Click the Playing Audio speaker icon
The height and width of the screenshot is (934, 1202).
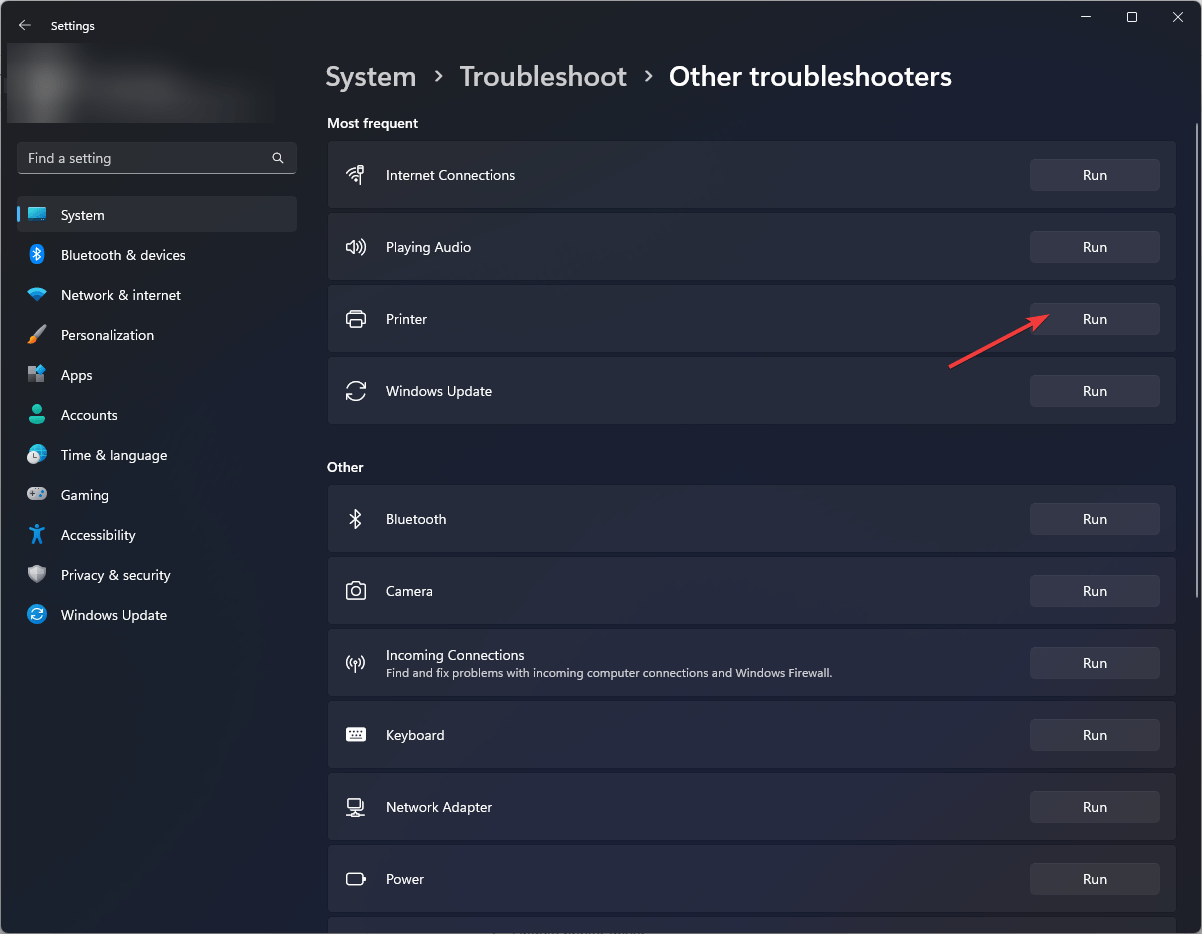click(x=355, y=247)
